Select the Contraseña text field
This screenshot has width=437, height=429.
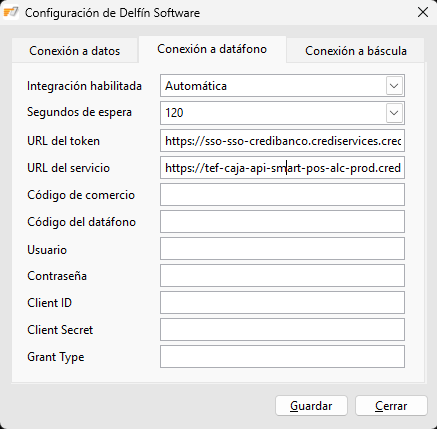pos(282,276)
